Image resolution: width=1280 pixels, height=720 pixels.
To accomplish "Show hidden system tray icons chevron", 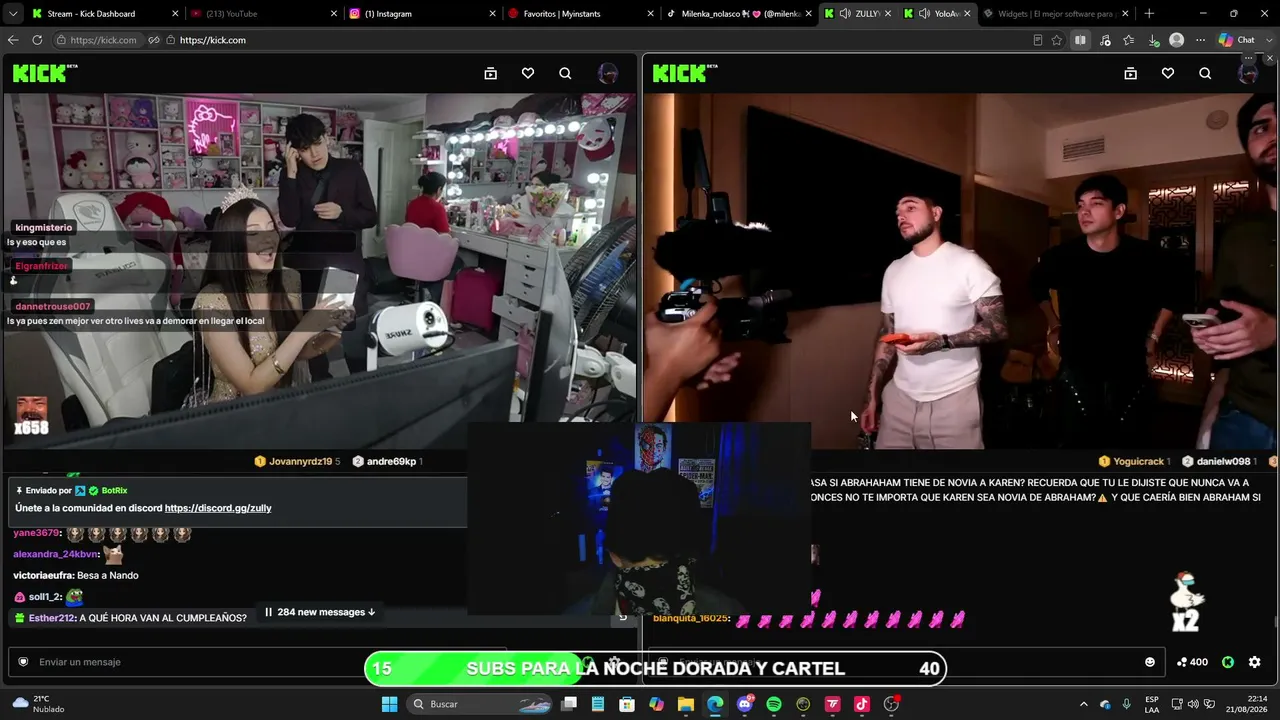I will (1083, 704).
